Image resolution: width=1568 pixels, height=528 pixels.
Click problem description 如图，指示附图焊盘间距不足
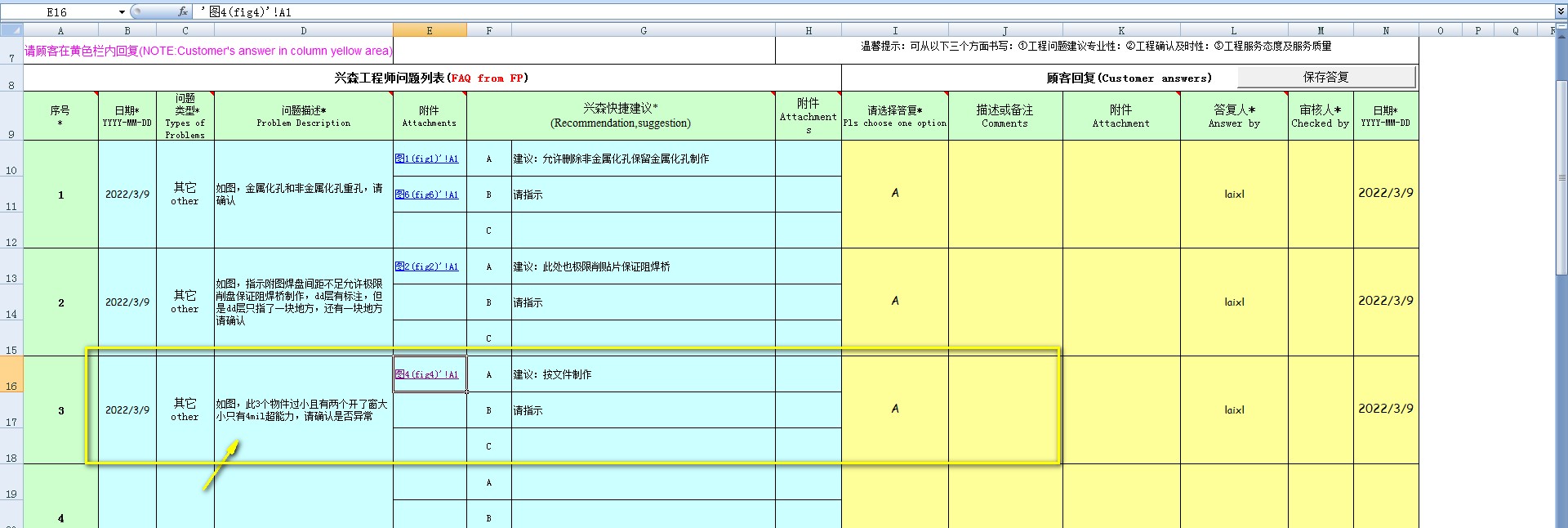click(304, 302)
